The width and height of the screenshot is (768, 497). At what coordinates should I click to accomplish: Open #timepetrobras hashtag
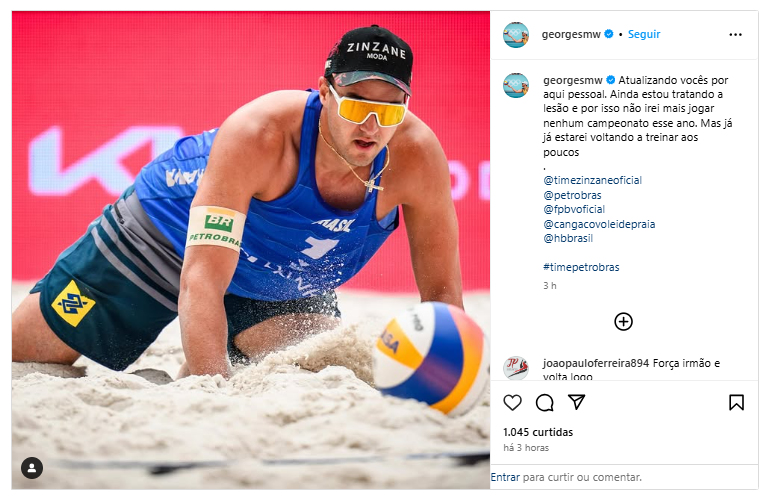click(x=581, y=267)
